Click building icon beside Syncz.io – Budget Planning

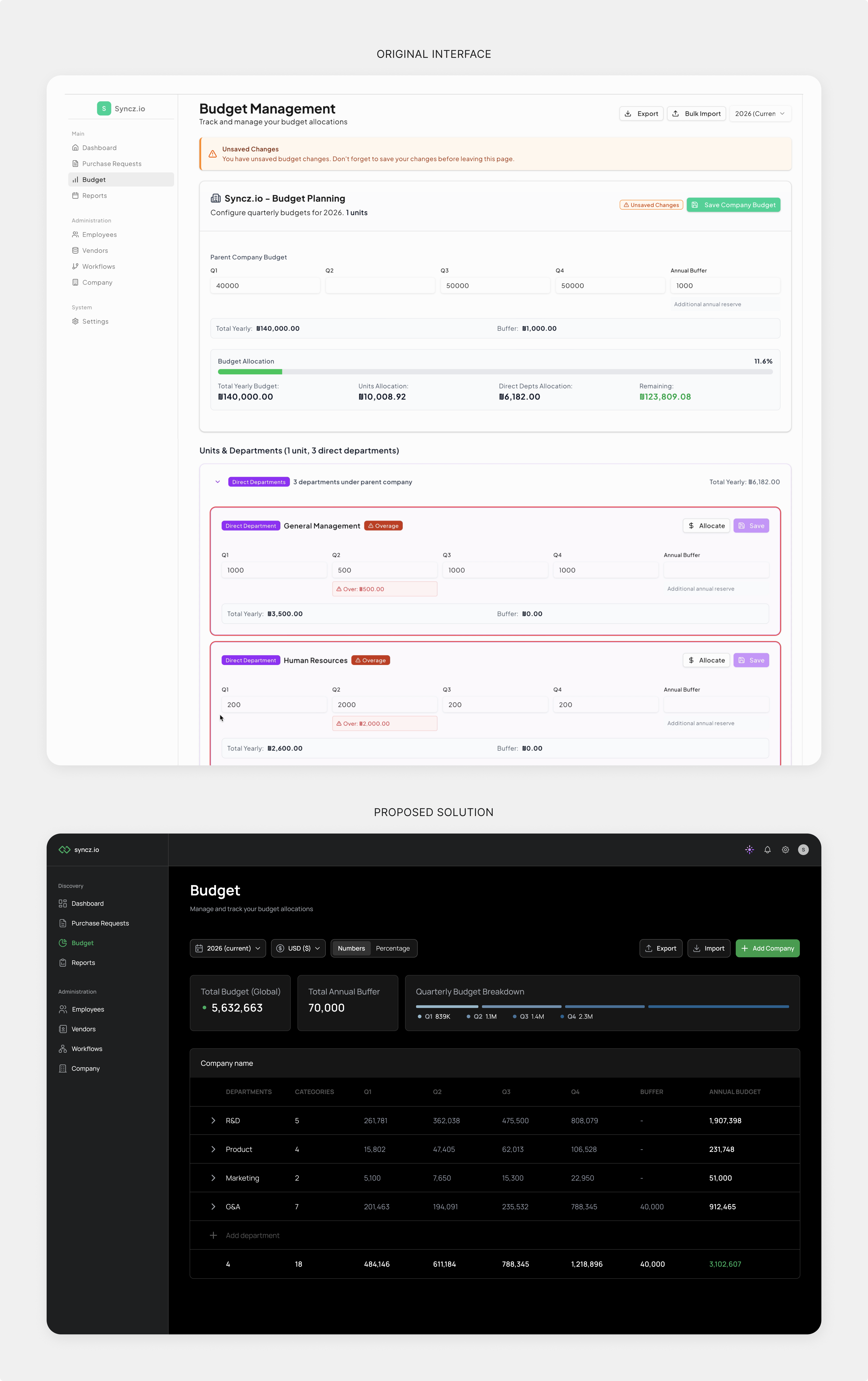[216, 198]
